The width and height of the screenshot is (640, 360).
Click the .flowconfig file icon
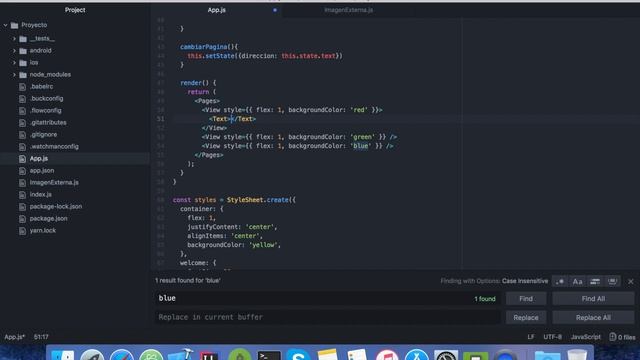click(22, 111)
